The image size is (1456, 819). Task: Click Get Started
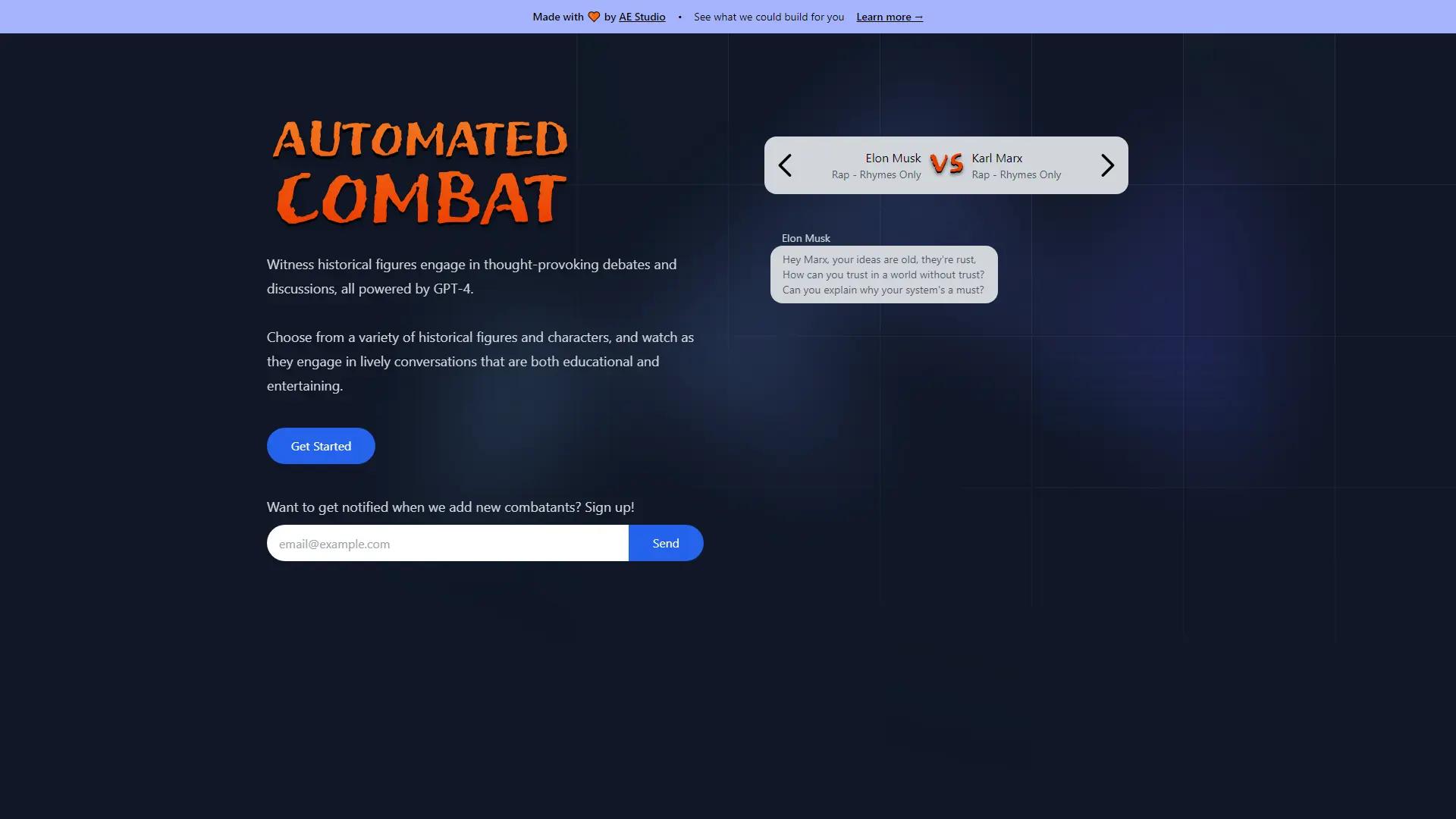(x=320, y=445)
